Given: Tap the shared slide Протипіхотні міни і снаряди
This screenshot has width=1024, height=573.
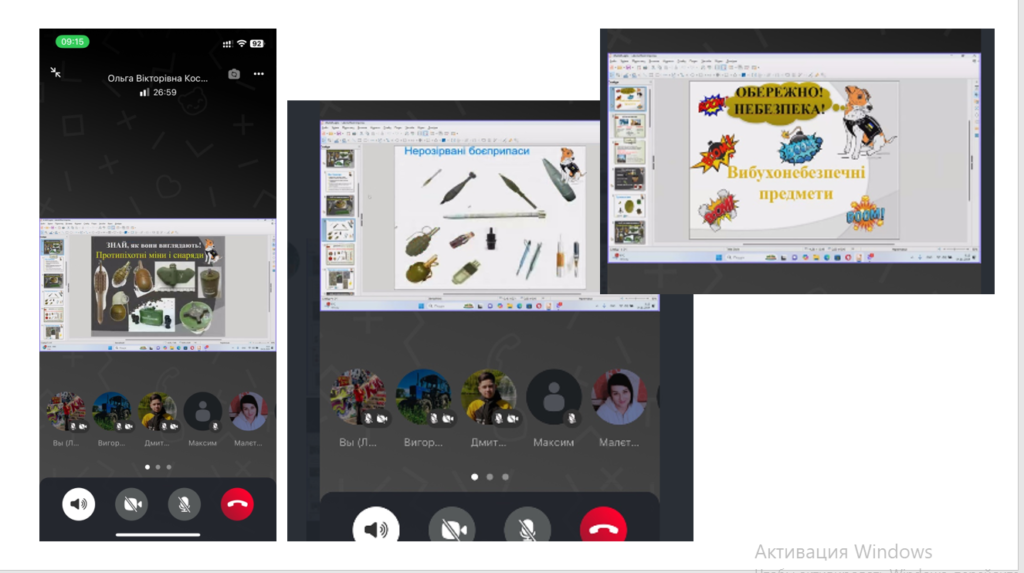Looking at the screenshot, I should tap(157, 285).
